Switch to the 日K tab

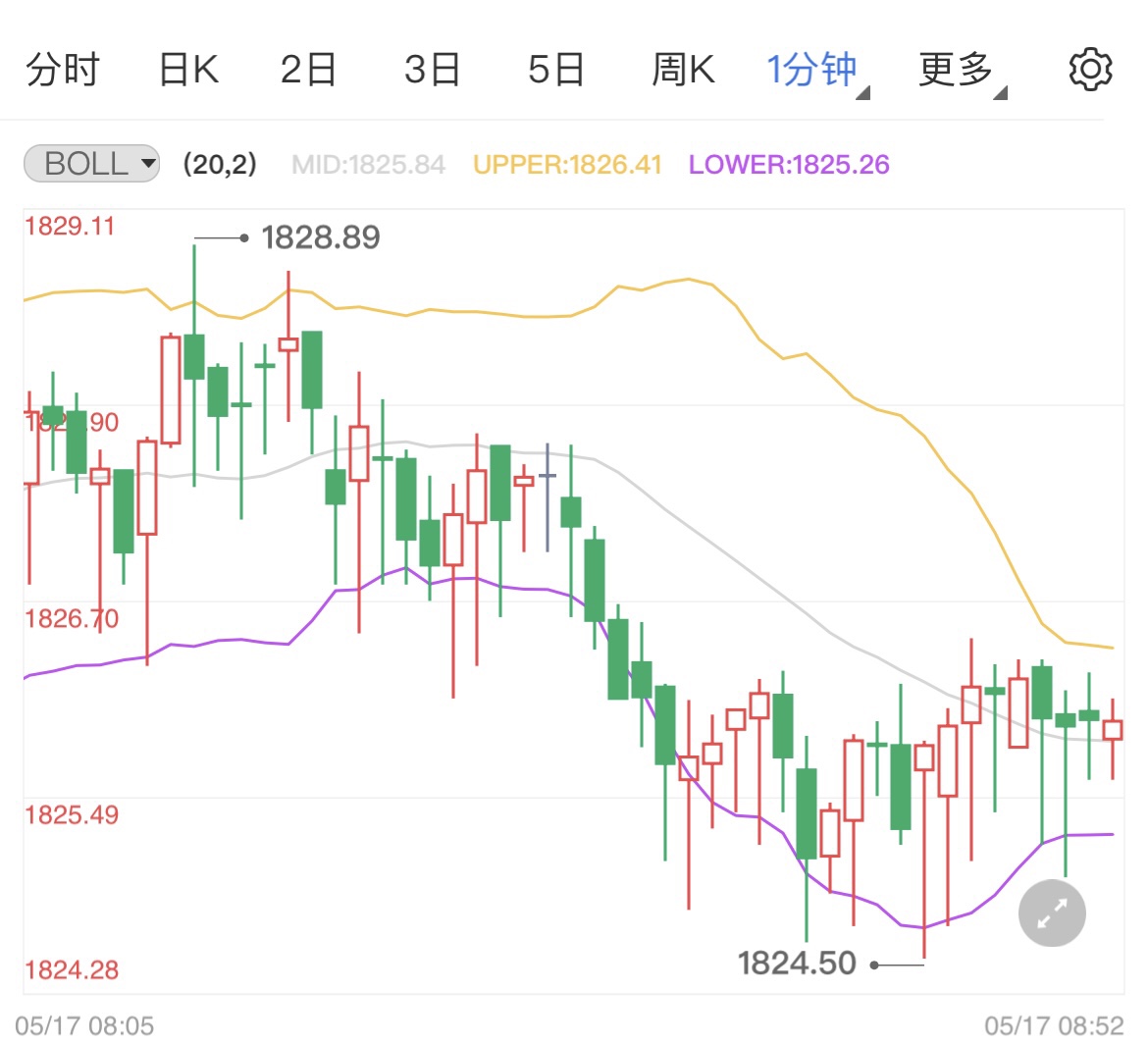(189, 71)
